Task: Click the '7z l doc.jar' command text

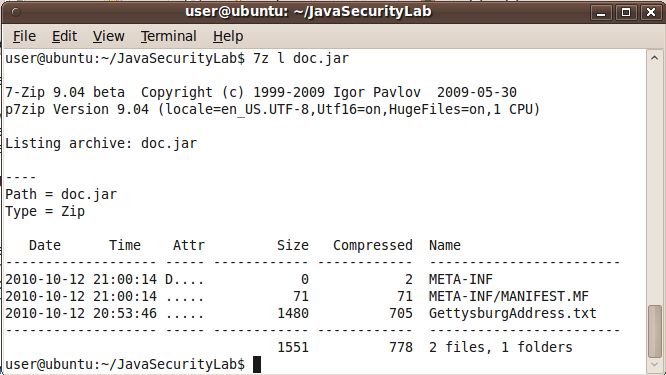Action: [x=301, y=58]
